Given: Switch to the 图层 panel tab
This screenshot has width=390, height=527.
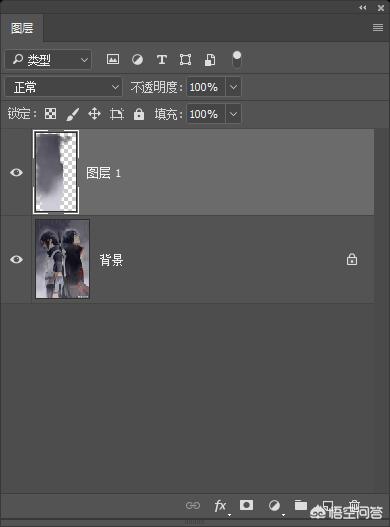Looking at the screenshot, I should click(22, 28).
